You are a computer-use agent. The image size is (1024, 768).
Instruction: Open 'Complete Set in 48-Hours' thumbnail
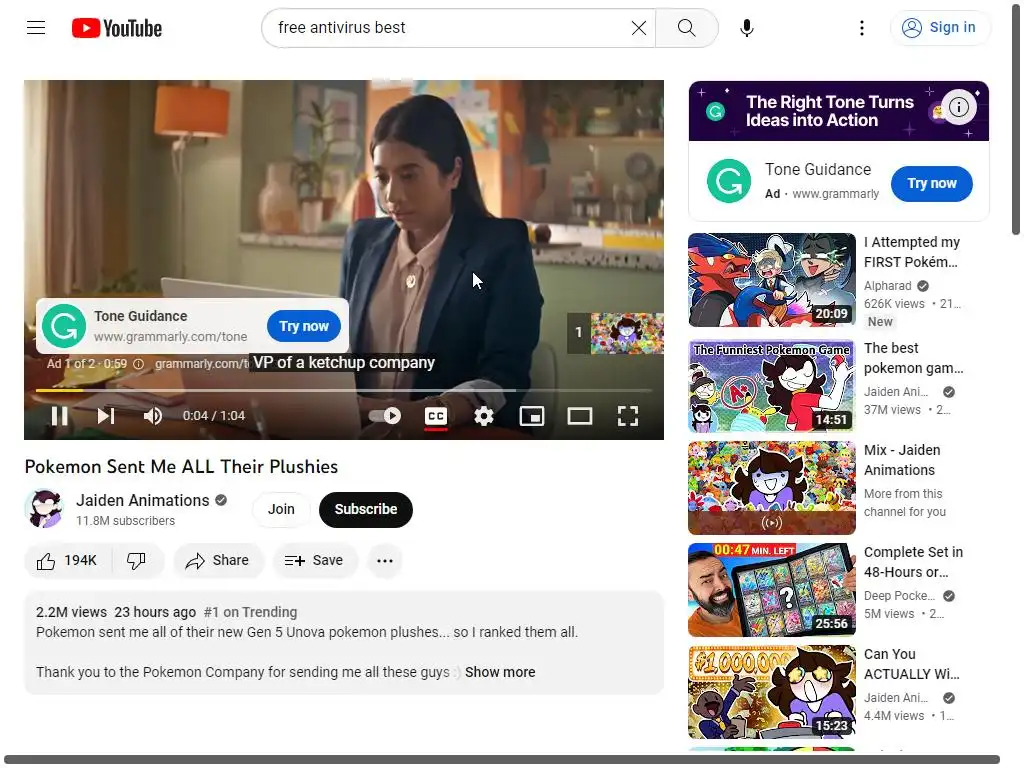771,590
